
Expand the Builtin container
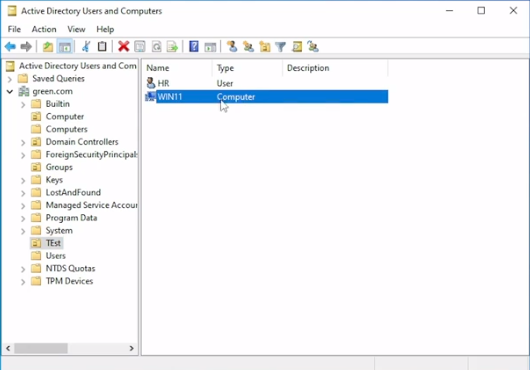(23, 104)
